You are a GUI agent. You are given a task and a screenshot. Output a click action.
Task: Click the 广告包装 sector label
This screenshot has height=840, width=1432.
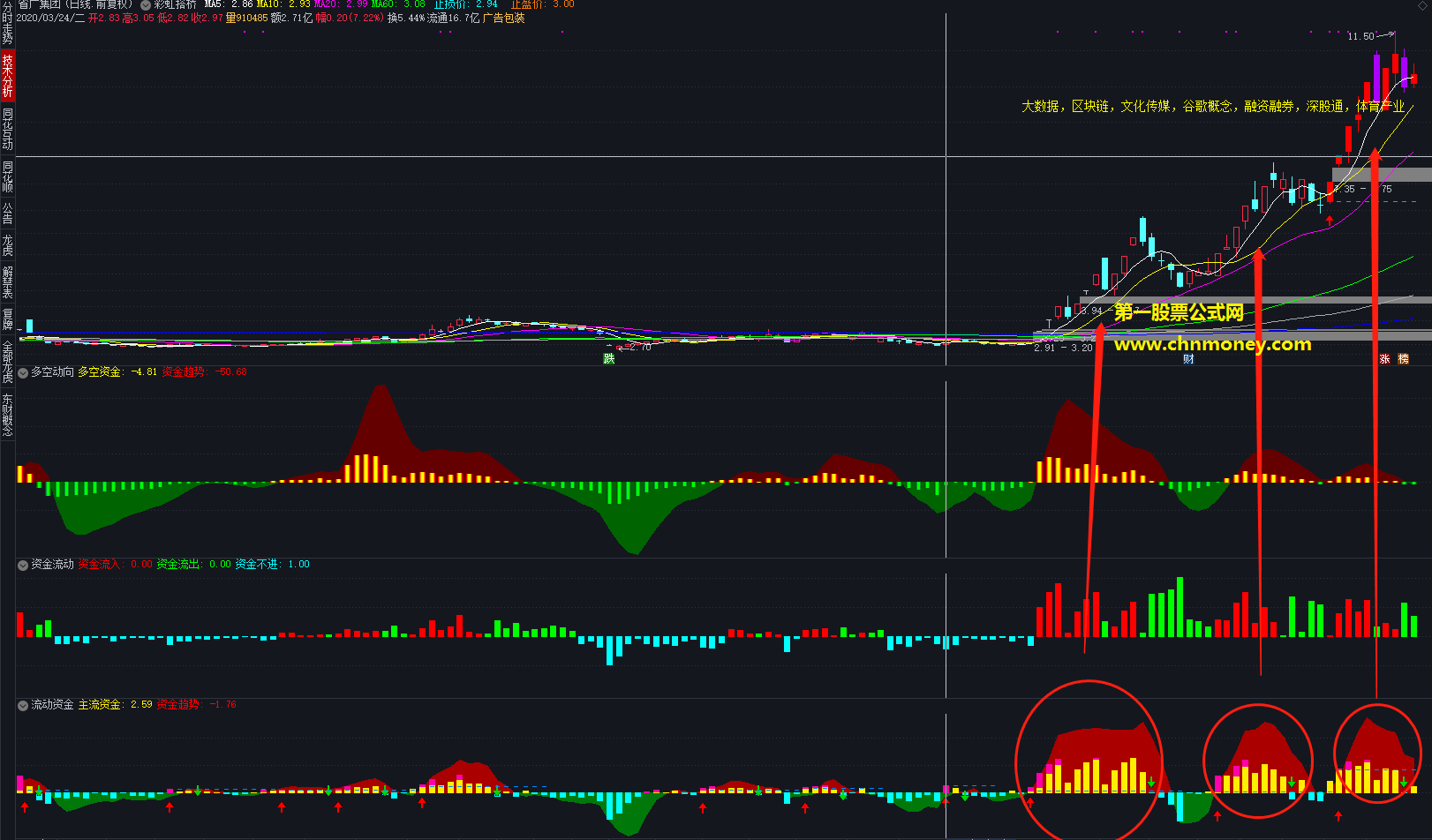click(x=503, y=18)
